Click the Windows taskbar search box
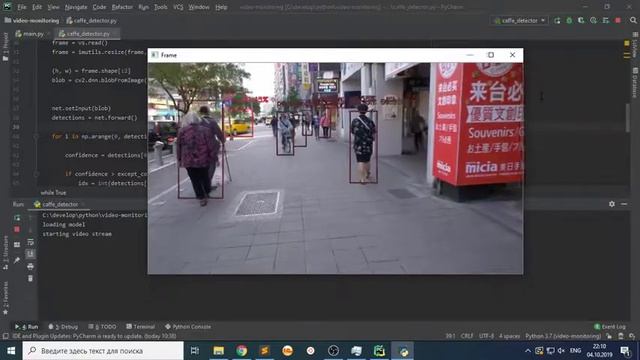Image resolution: width=640 pixels, height=360 pixels. (x=103, y=351)
